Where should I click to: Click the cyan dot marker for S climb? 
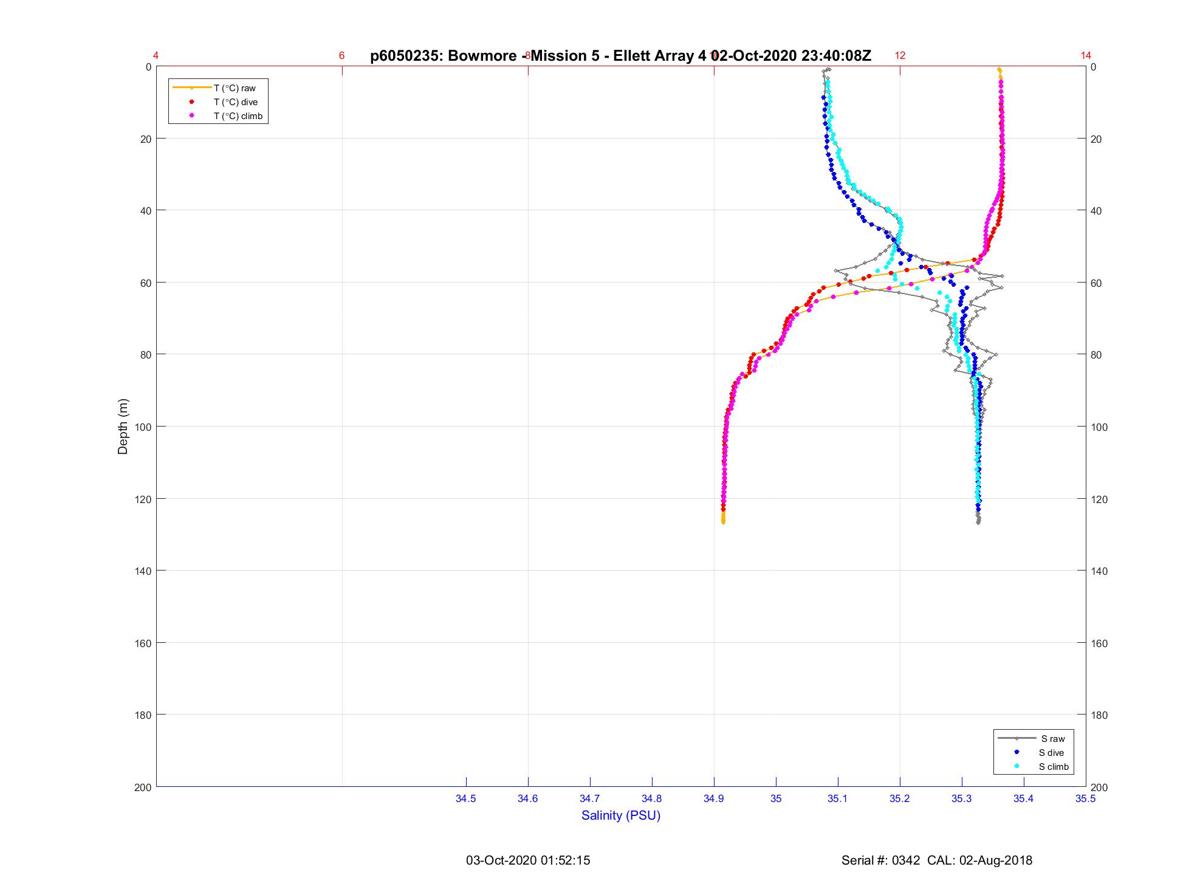click(1016, 766)
